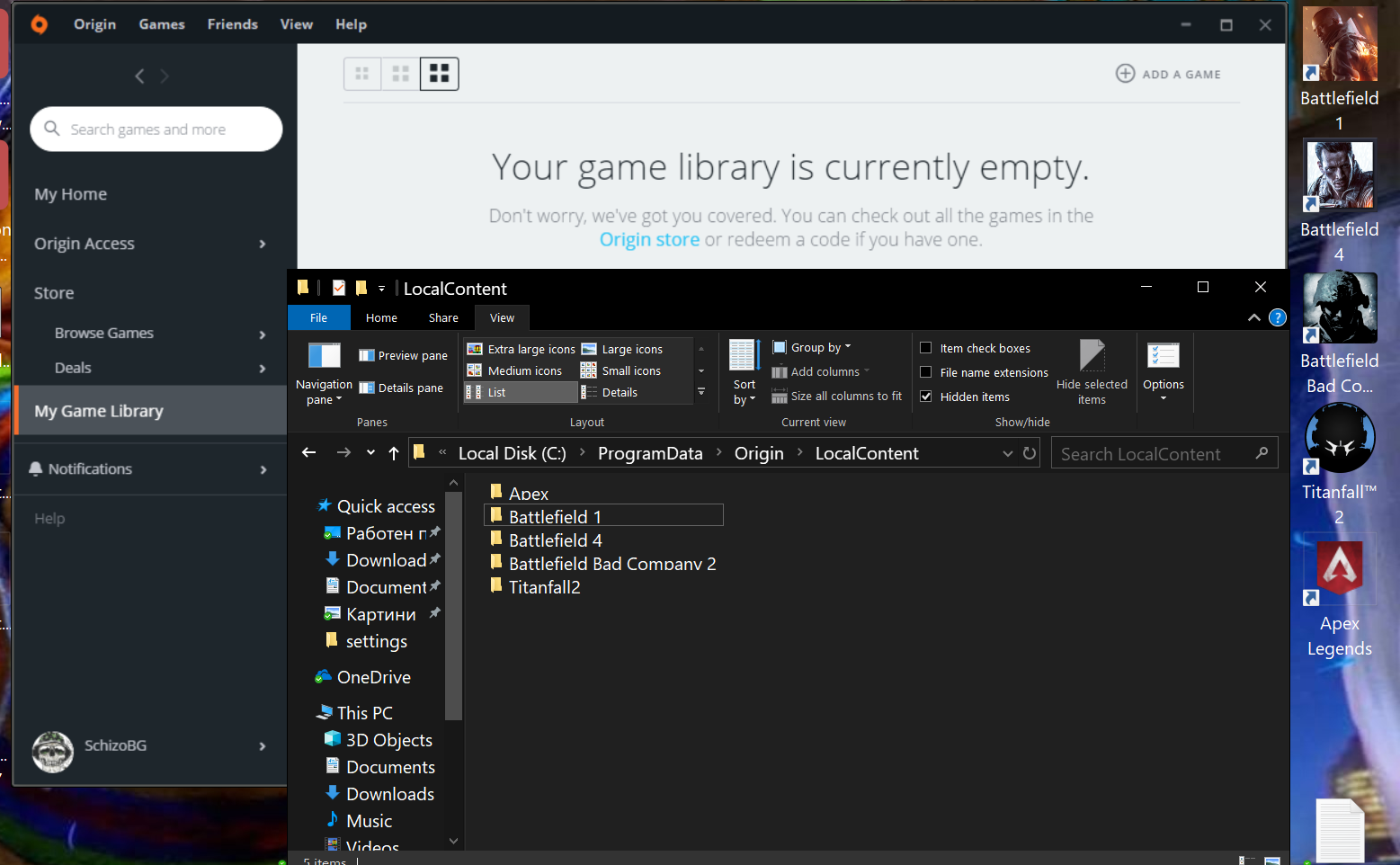
Task: Click Add a Game plus icon
Action: [1125, 74]
